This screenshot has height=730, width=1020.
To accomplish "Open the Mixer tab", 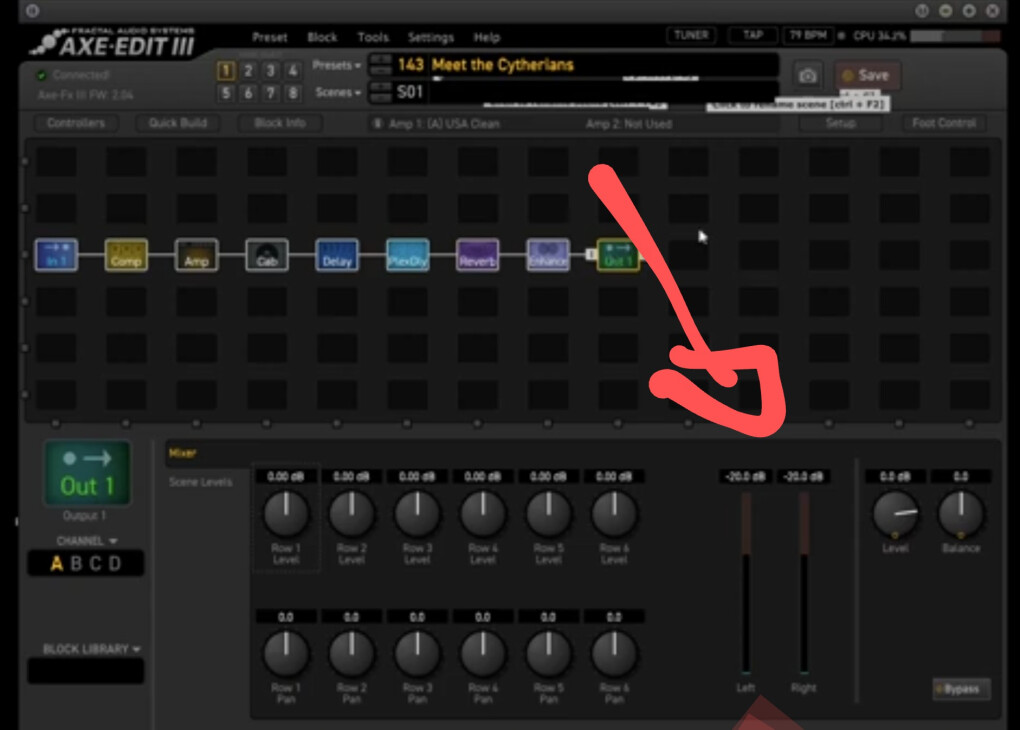I will 182,453.
